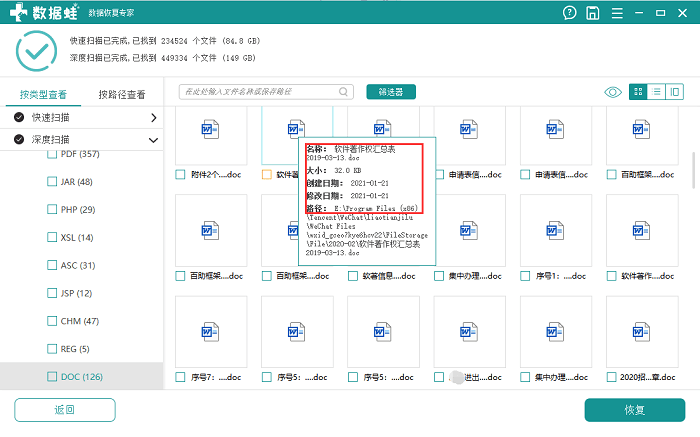The image size is (700, 437).
Task: Check the XSL (14) type checkbox
Action: (52, 237)
